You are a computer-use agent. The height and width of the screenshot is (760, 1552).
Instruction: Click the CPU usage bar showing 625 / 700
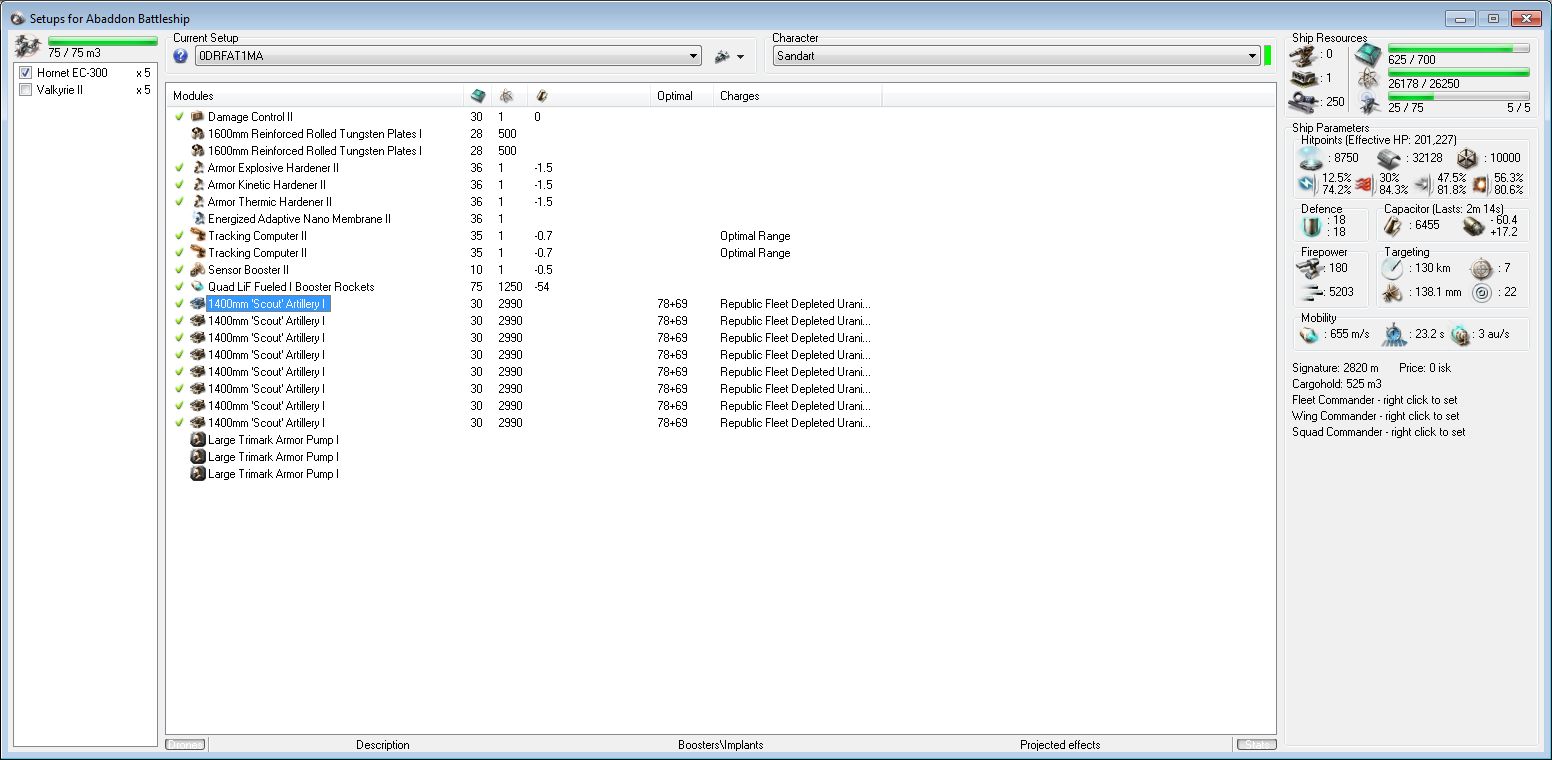coord(1459,48)
